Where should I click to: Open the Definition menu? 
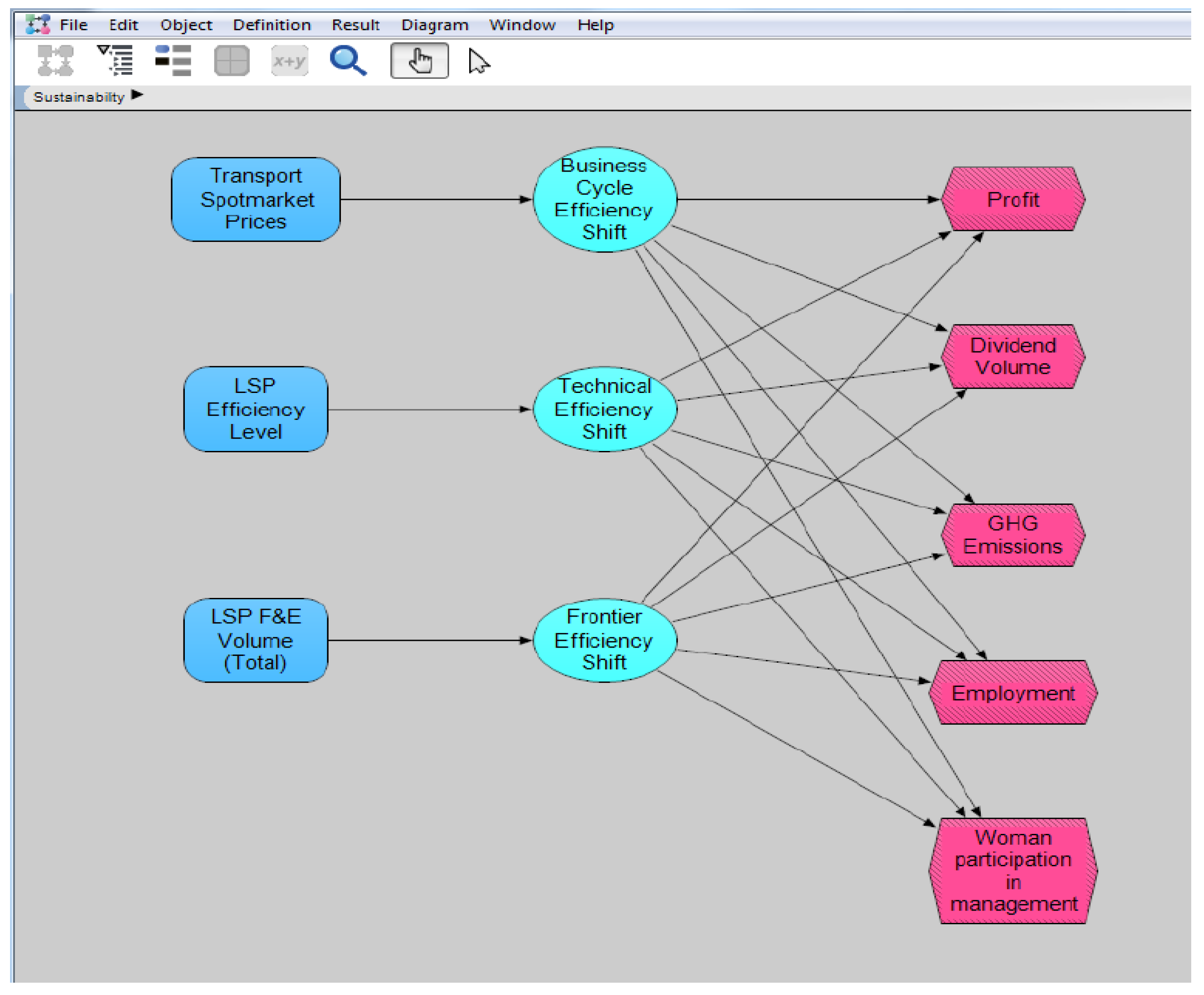[x=271, y=25]
